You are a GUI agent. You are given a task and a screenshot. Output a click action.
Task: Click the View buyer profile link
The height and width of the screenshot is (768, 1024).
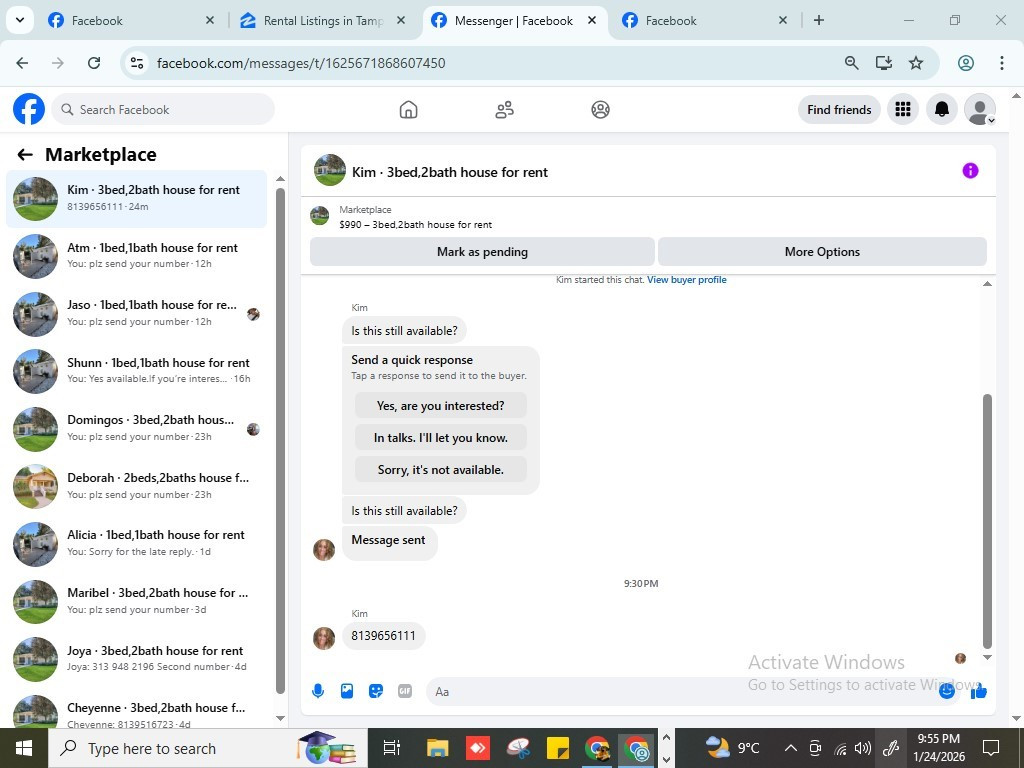686,280
